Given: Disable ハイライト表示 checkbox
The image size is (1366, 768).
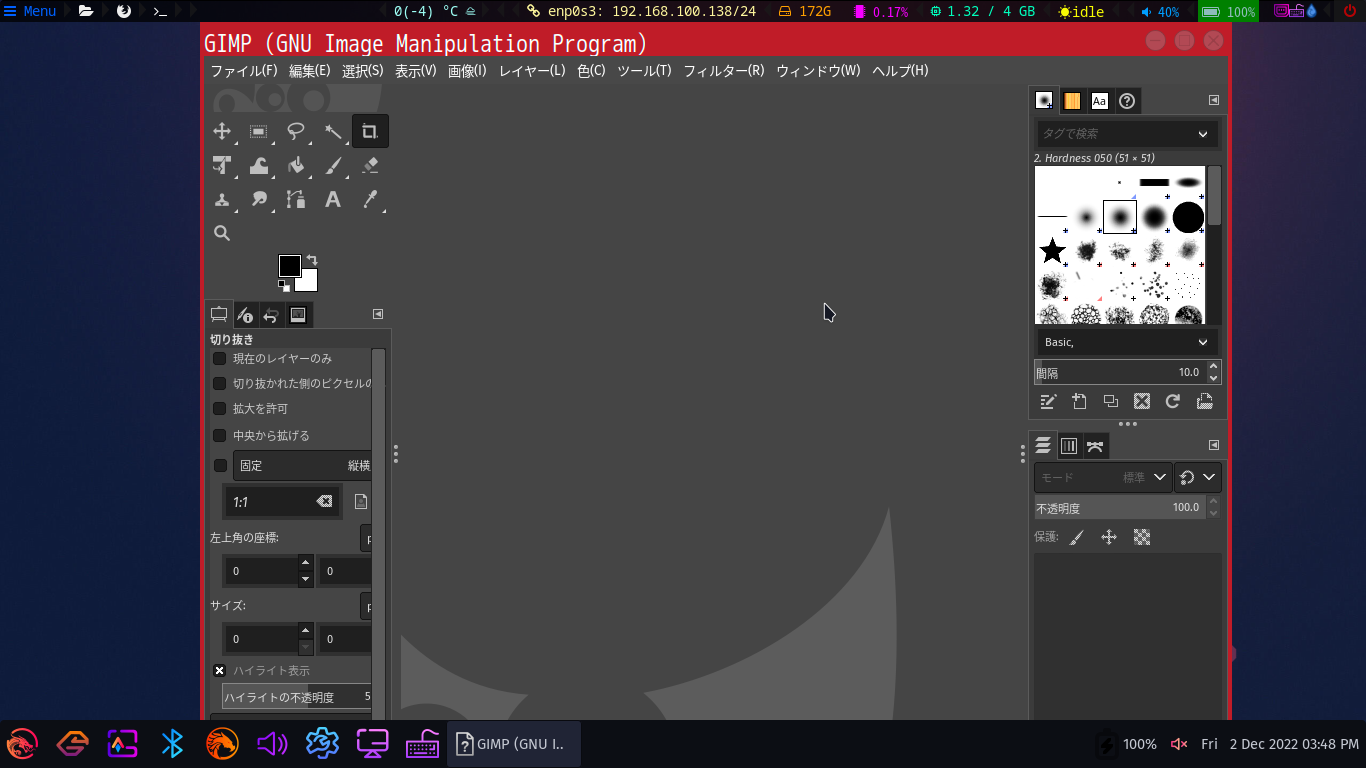Looking at the screenshot, I should [x=220, y=670].
